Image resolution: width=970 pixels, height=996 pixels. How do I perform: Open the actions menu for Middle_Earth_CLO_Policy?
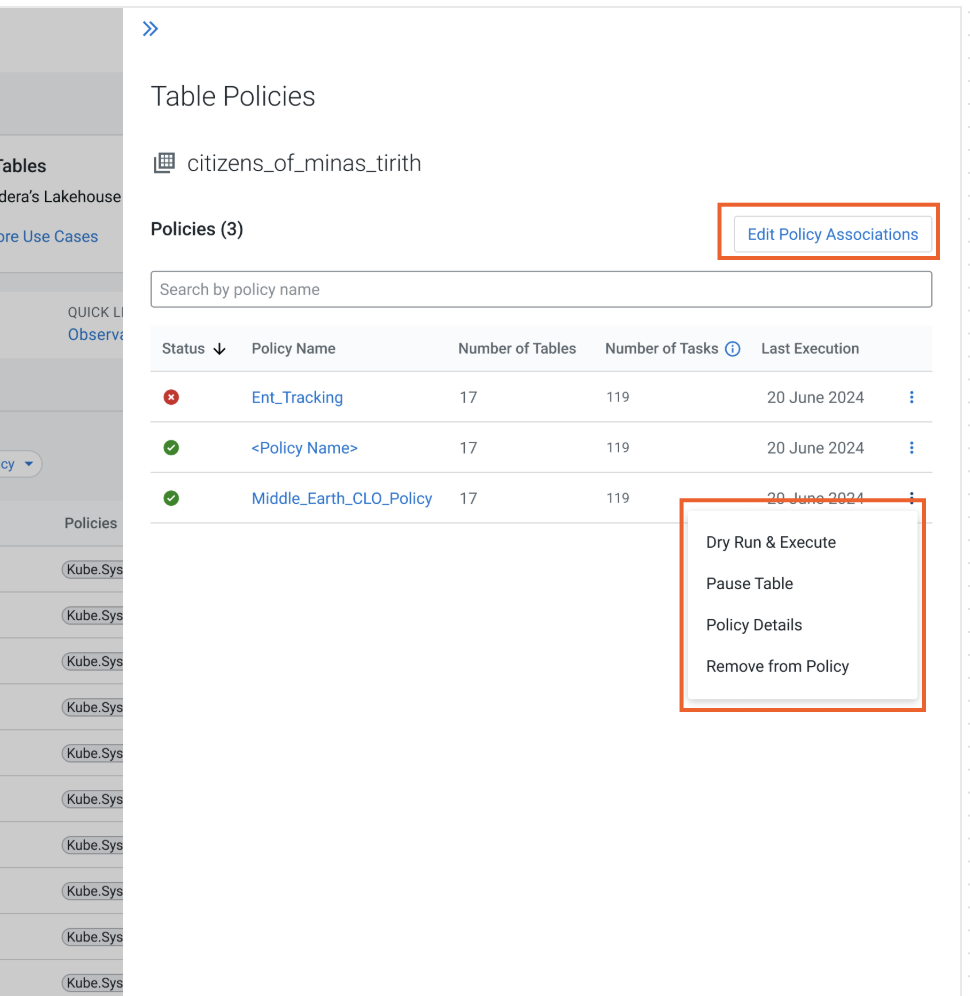point(911,498)
